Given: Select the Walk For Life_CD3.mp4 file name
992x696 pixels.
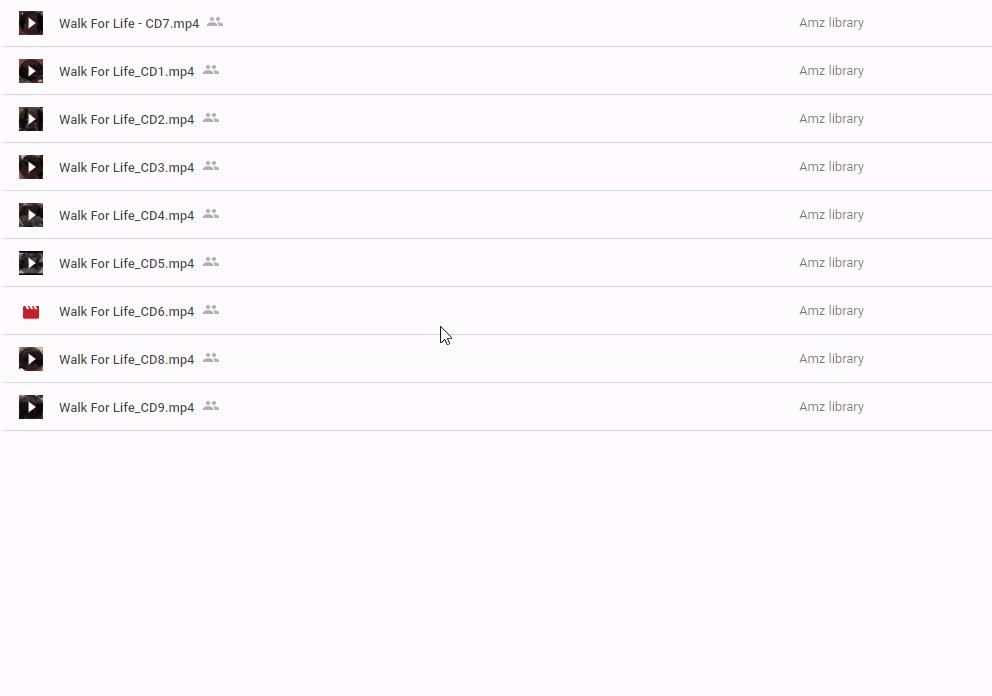Looking at the screenshot, I should click(x=127, y=168).
